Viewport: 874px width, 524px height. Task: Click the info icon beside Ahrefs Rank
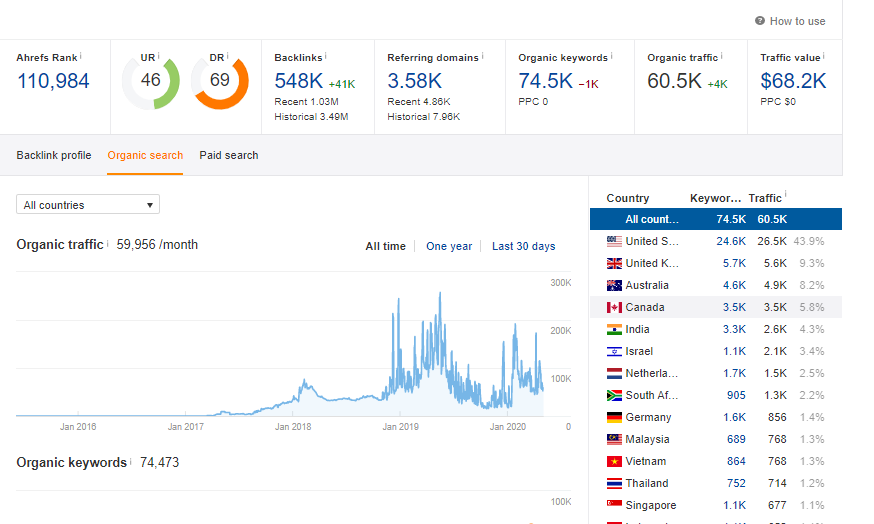click(80, 56)
